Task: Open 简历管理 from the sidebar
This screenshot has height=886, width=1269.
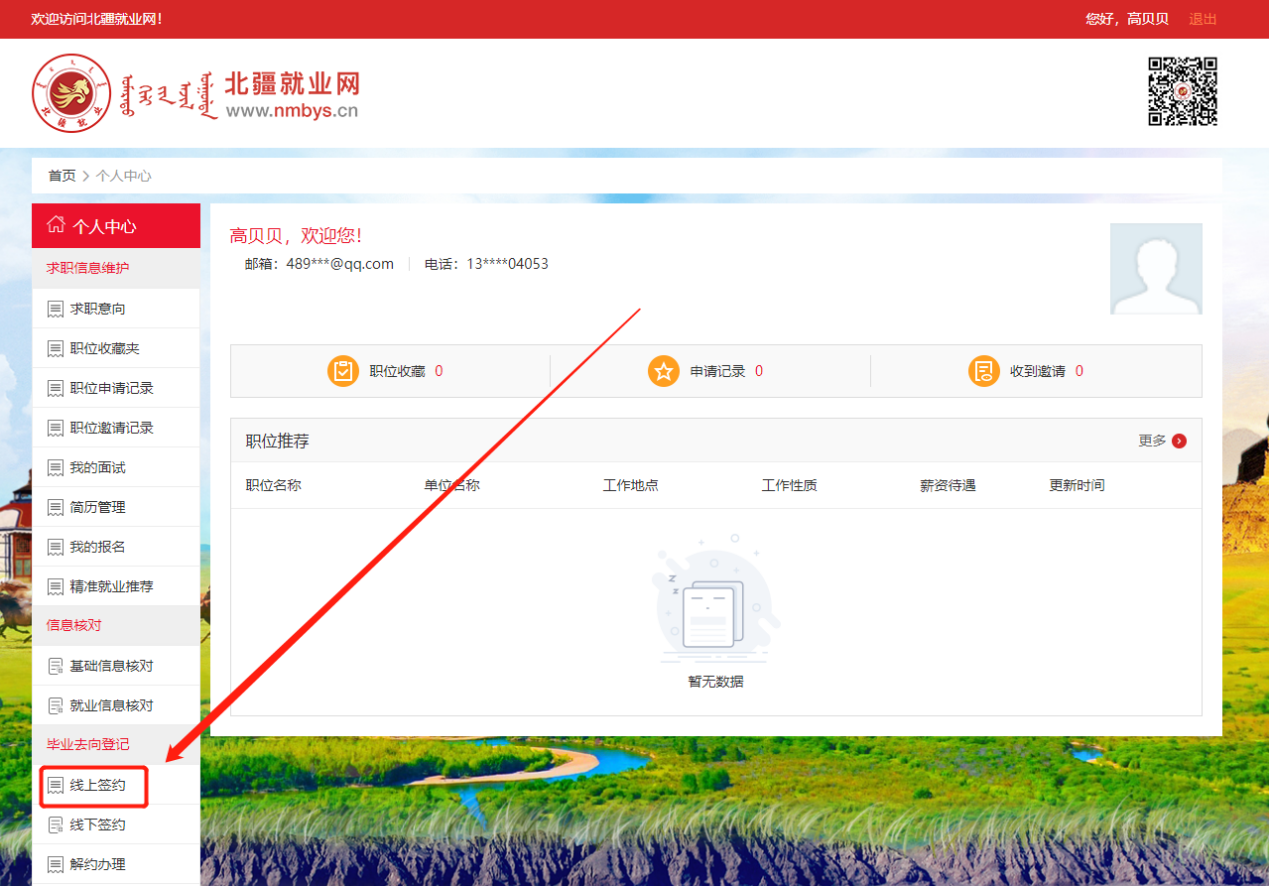Action: 98,507
